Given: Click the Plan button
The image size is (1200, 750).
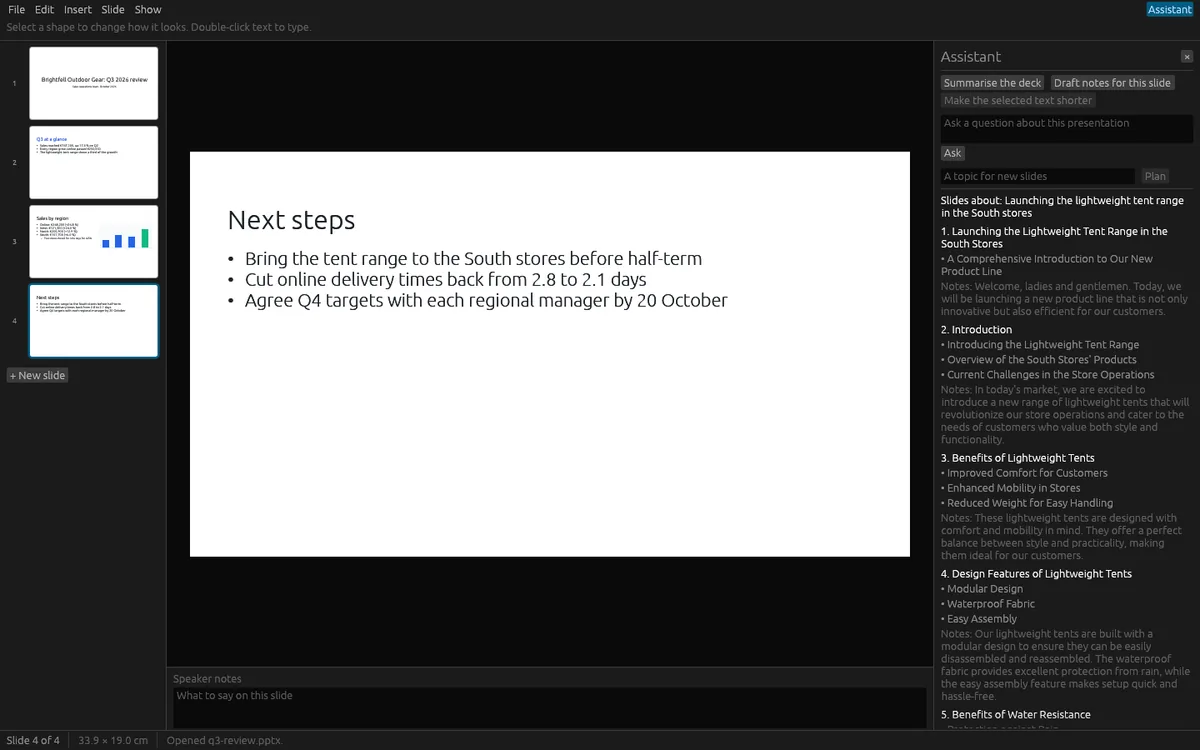Looking at the screenshot, I should [x=1155, y=176].
